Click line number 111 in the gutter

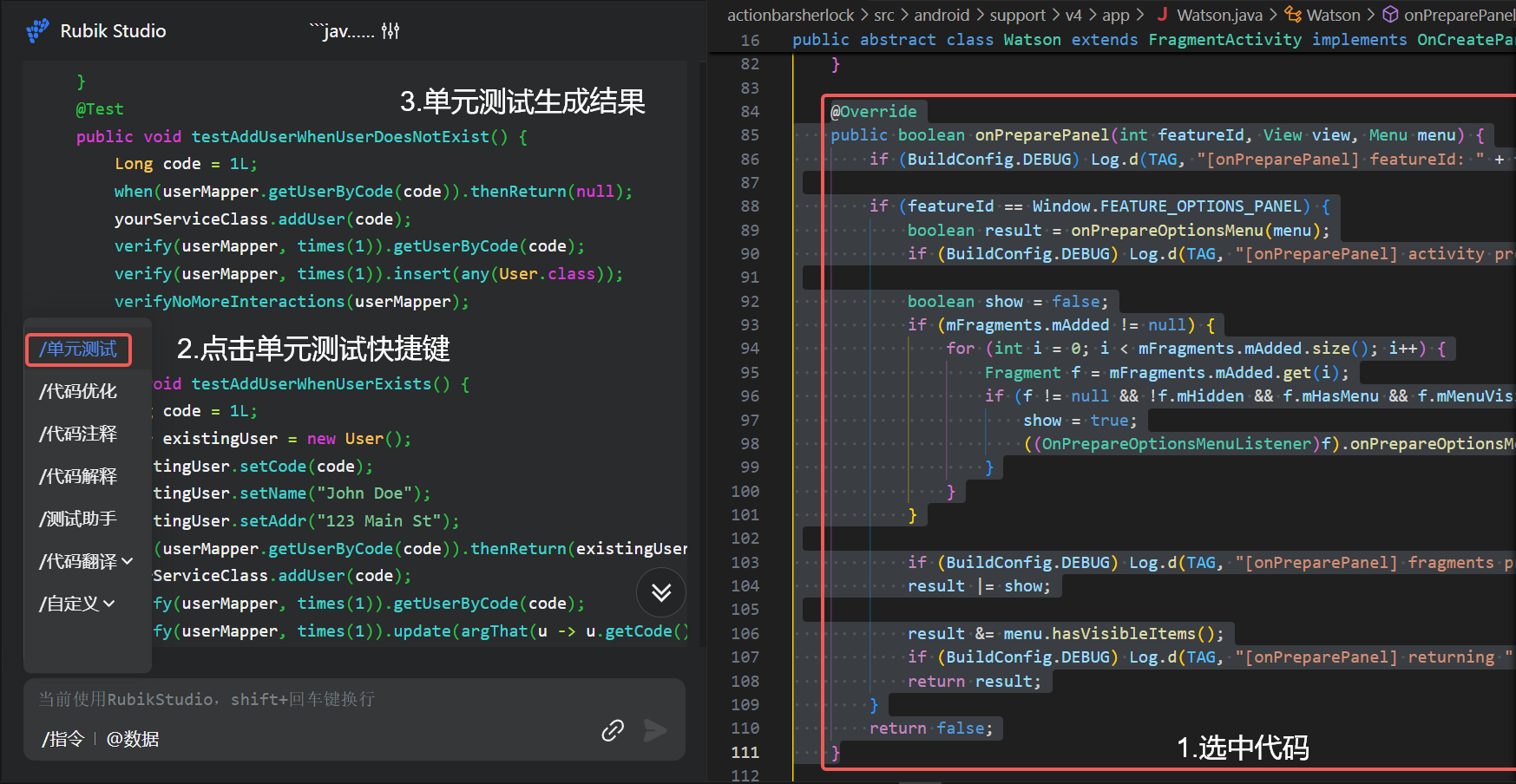click(745, 752)
